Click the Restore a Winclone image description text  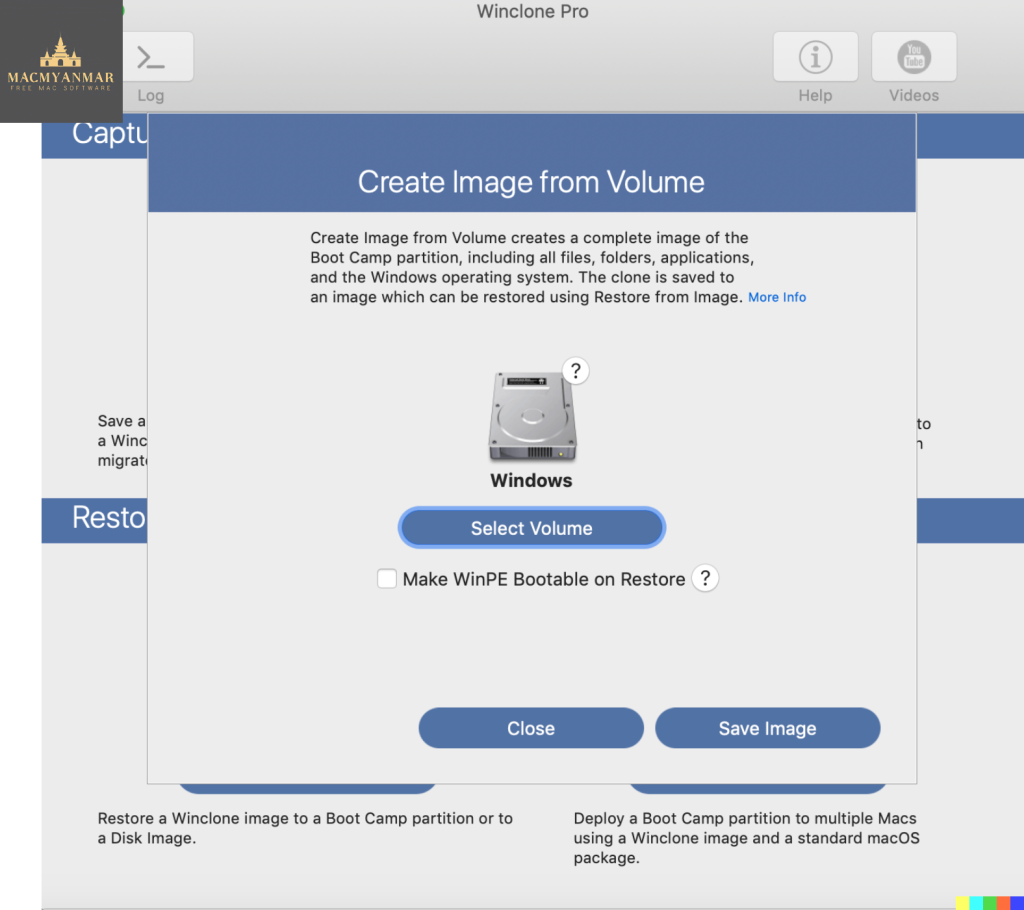point(305,828)
